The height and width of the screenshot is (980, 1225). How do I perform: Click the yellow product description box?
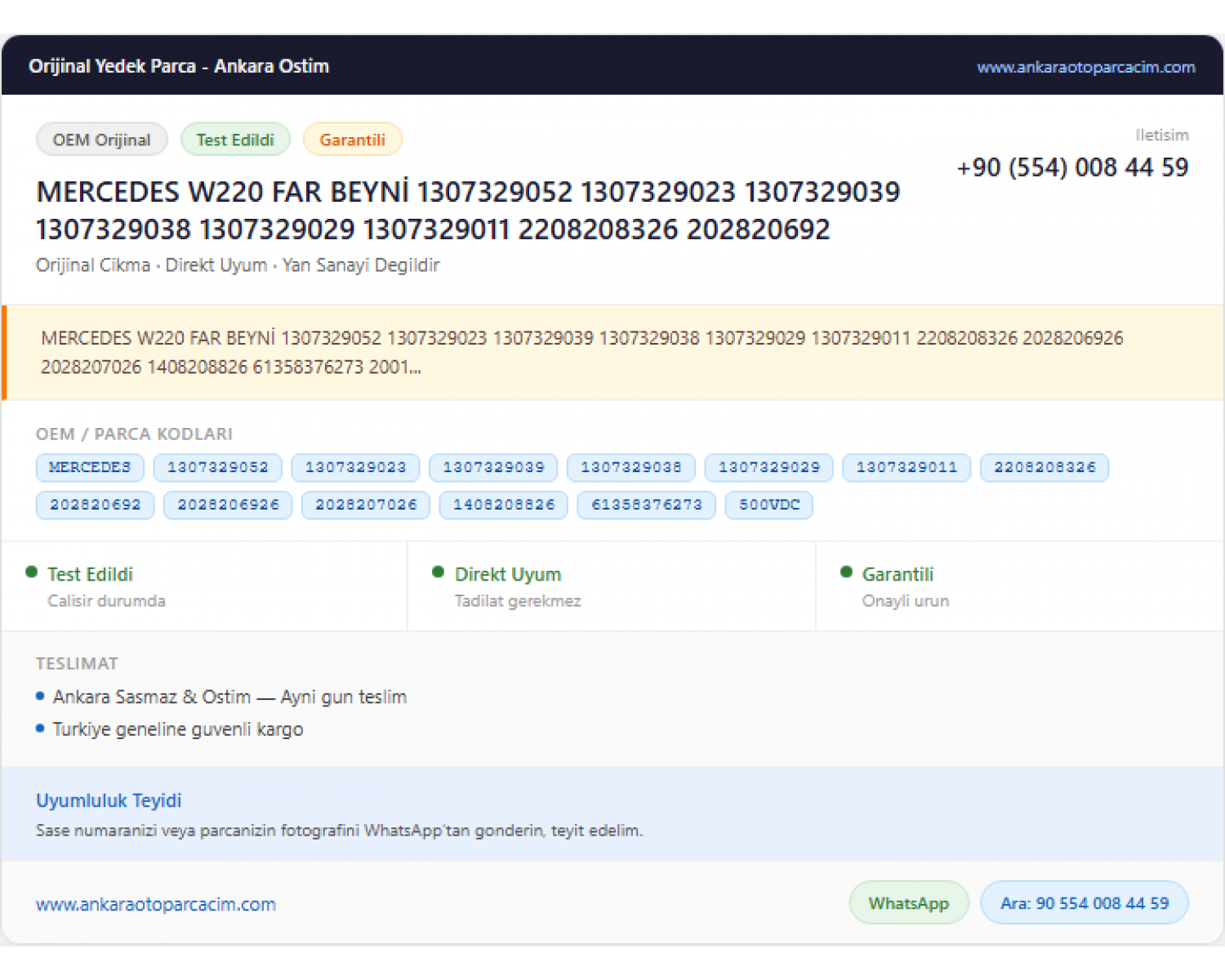coord(612,353)
